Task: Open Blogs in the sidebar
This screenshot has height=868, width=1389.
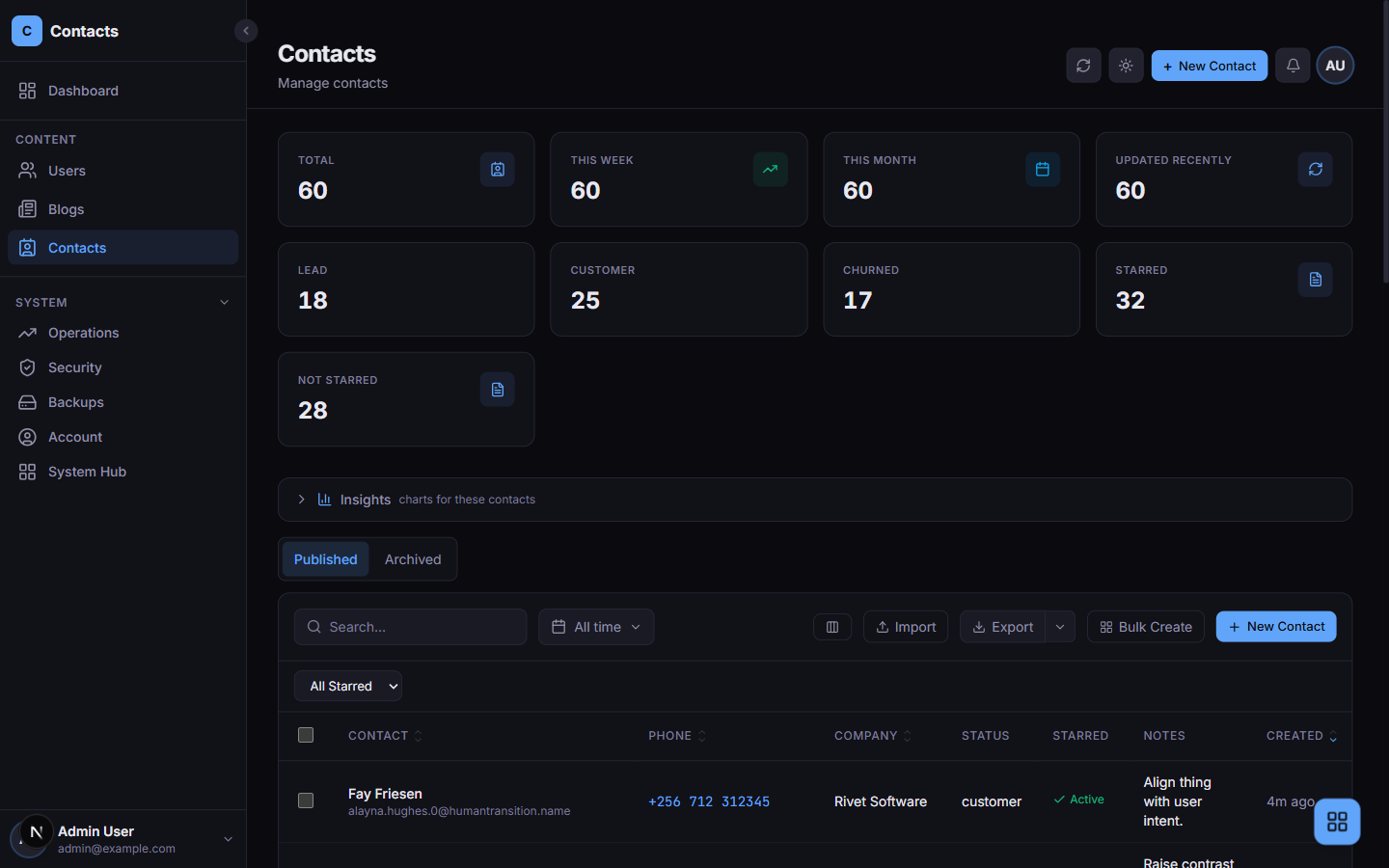Action: pyautogui.click(x=123, y=209)
